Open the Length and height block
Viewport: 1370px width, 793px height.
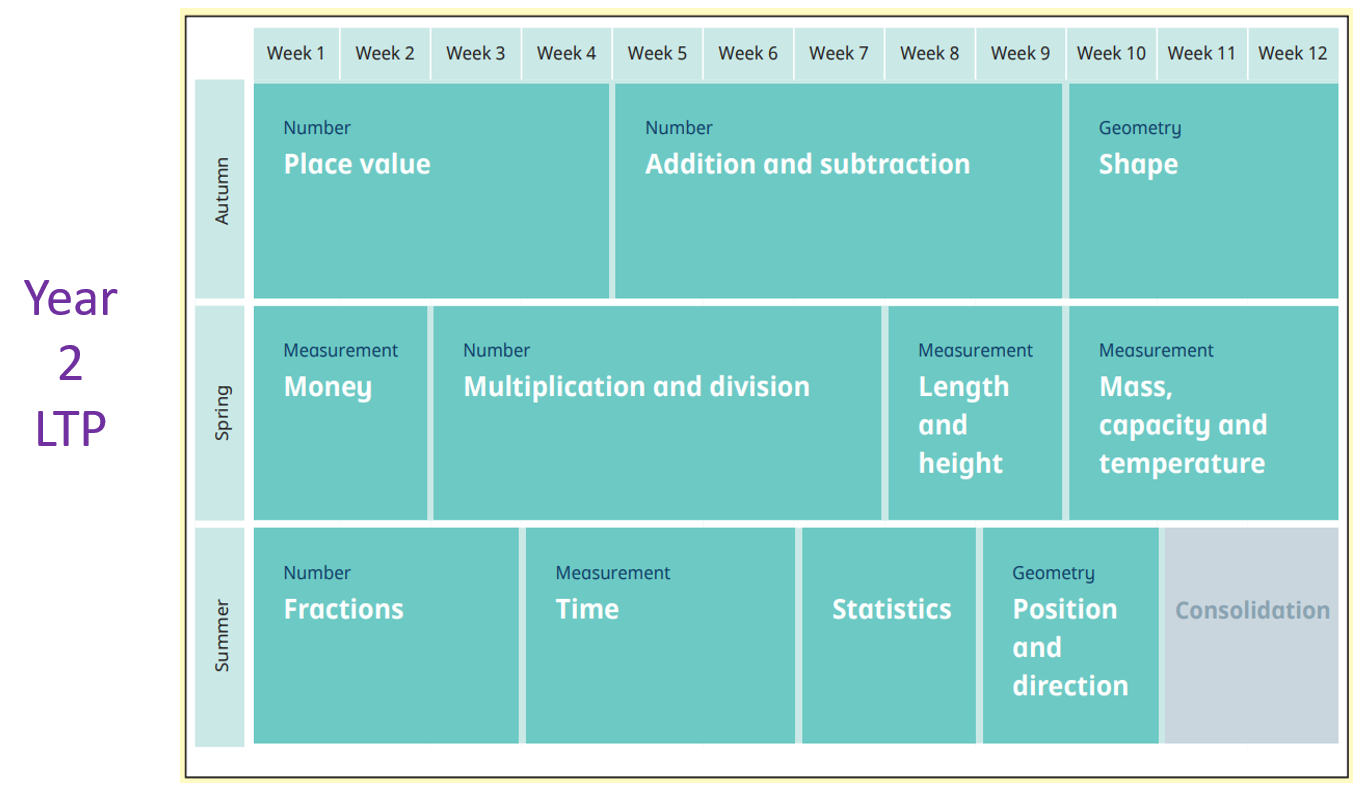point(975,413)
